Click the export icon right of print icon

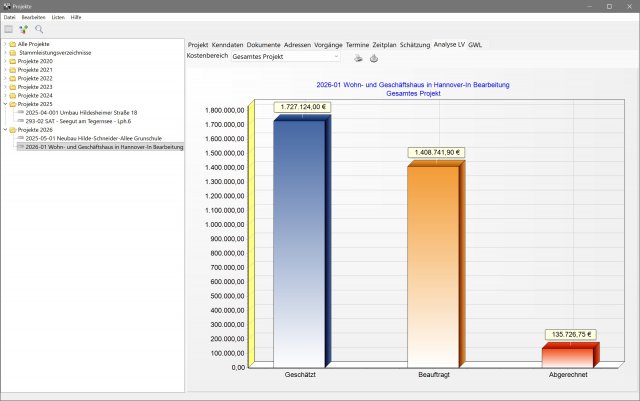(374, 58)
